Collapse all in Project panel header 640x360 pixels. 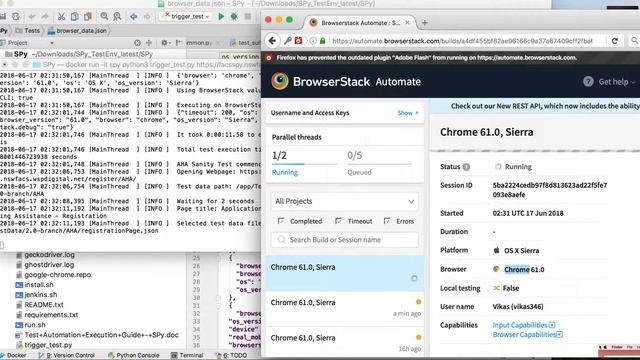(149, 42)
